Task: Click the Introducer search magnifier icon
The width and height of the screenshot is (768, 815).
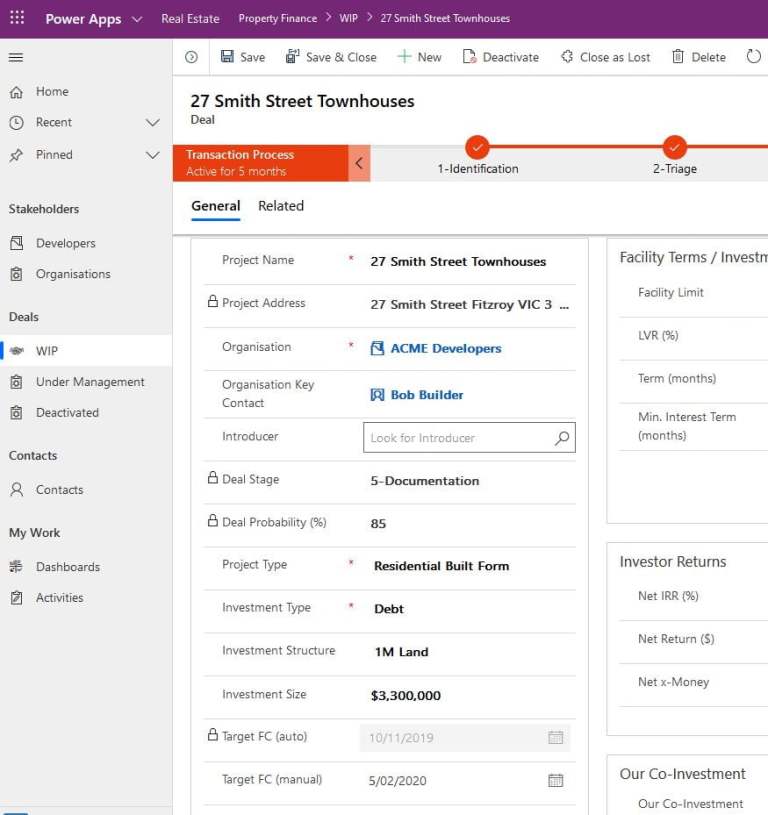Action: point(562,438)
